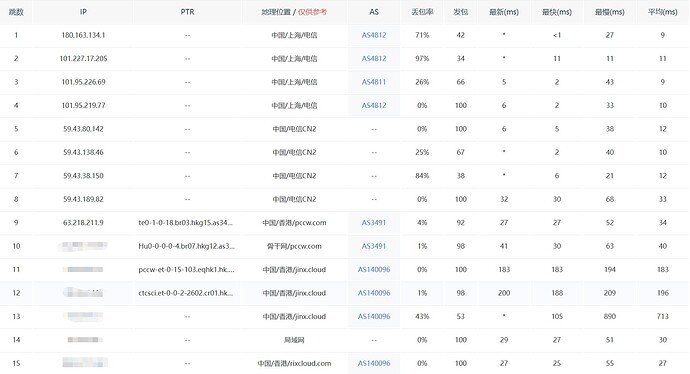Select the IP 101.95.219.77
The height and width of the screenshot is (374, 690).
pyautogui.click(x=83, y=106)
